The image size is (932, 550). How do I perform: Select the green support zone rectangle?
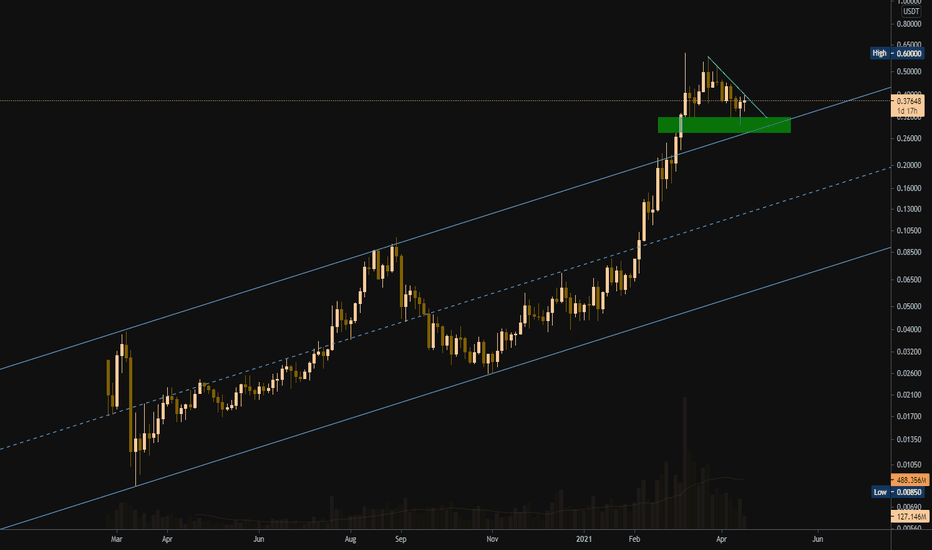[x=724, y=125]
